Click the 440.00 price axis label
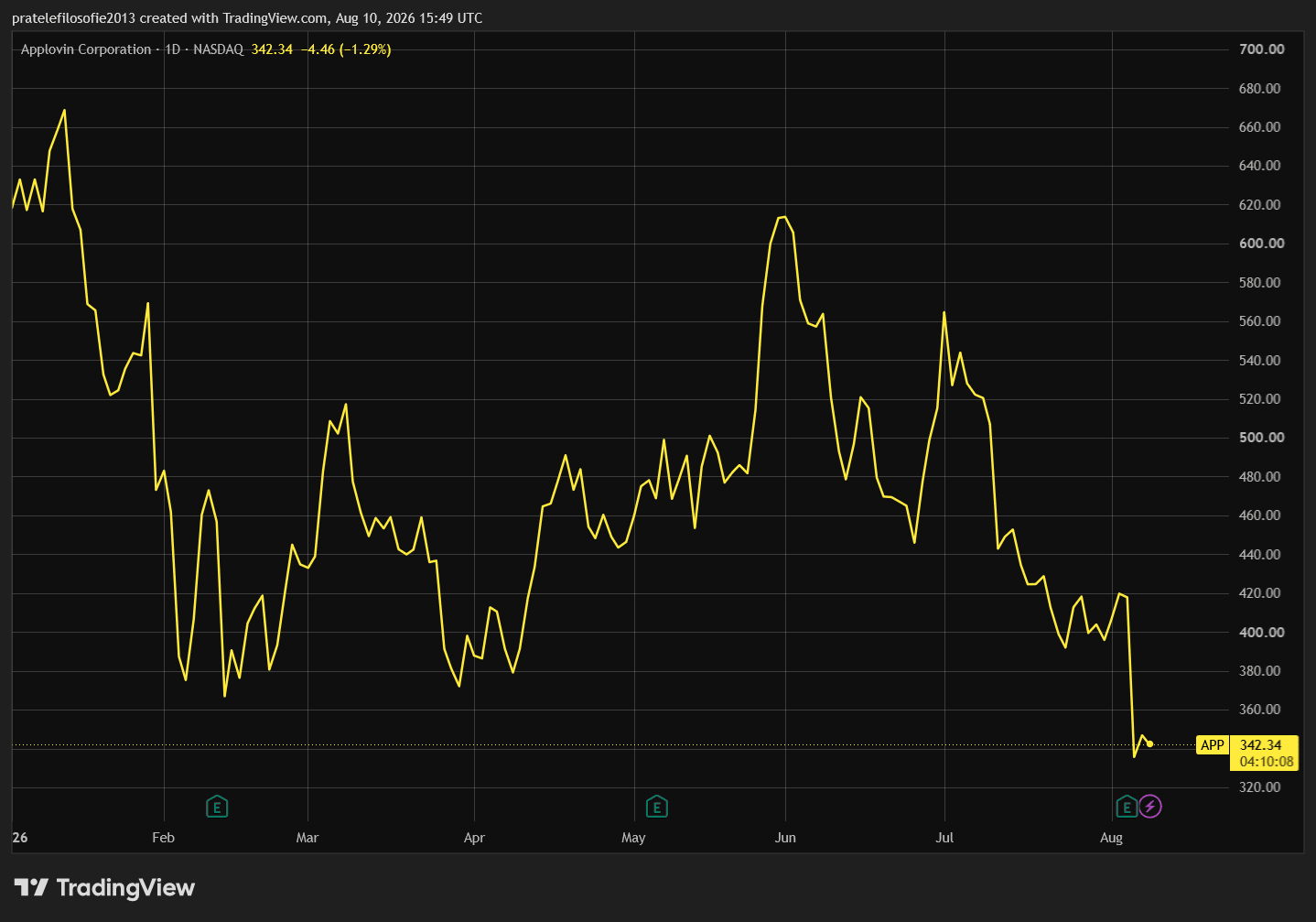Viewport: 1316px width, 922px height. tap(1260, 554)
